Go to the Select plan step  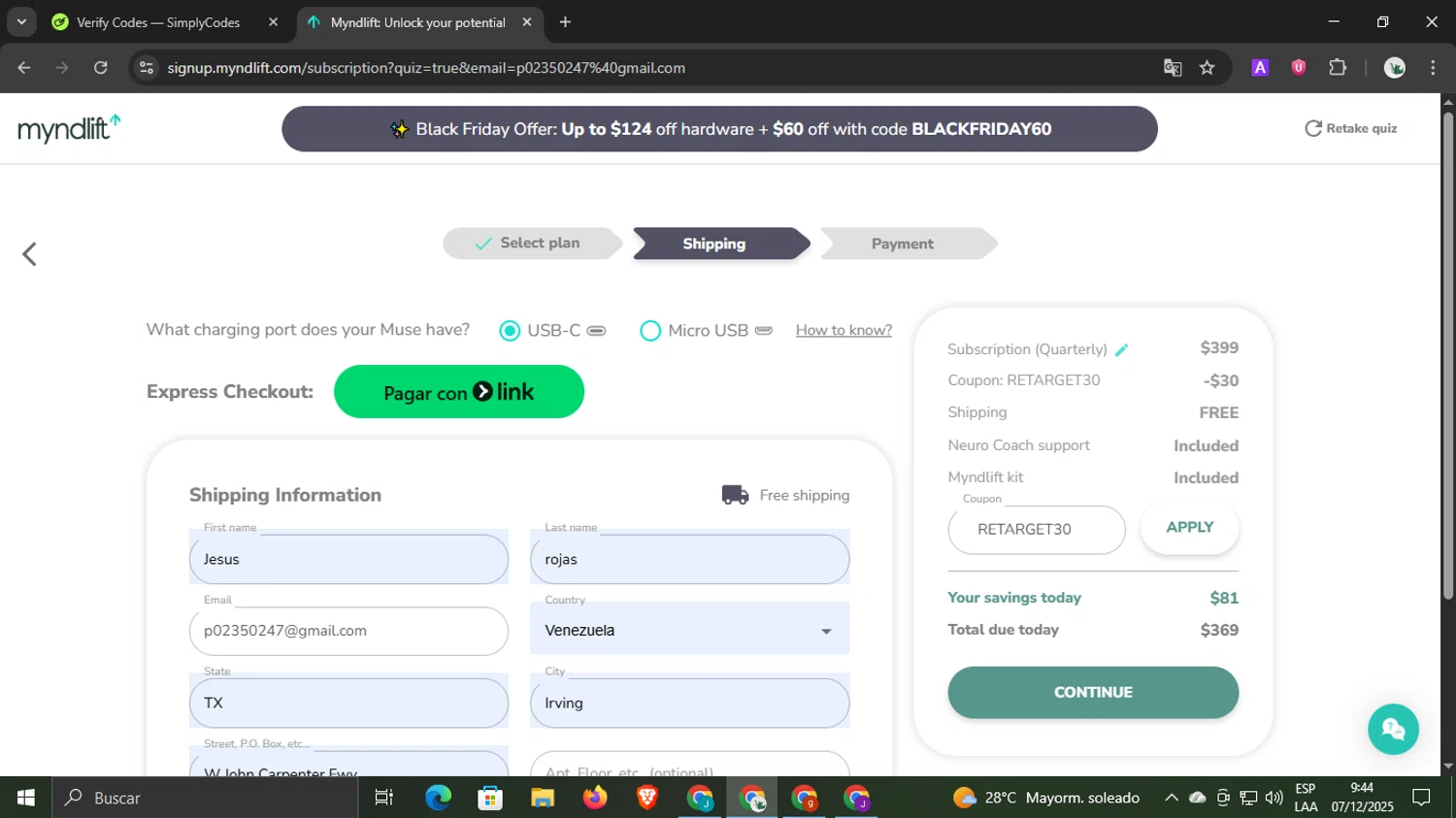click(x=532, y=244)
